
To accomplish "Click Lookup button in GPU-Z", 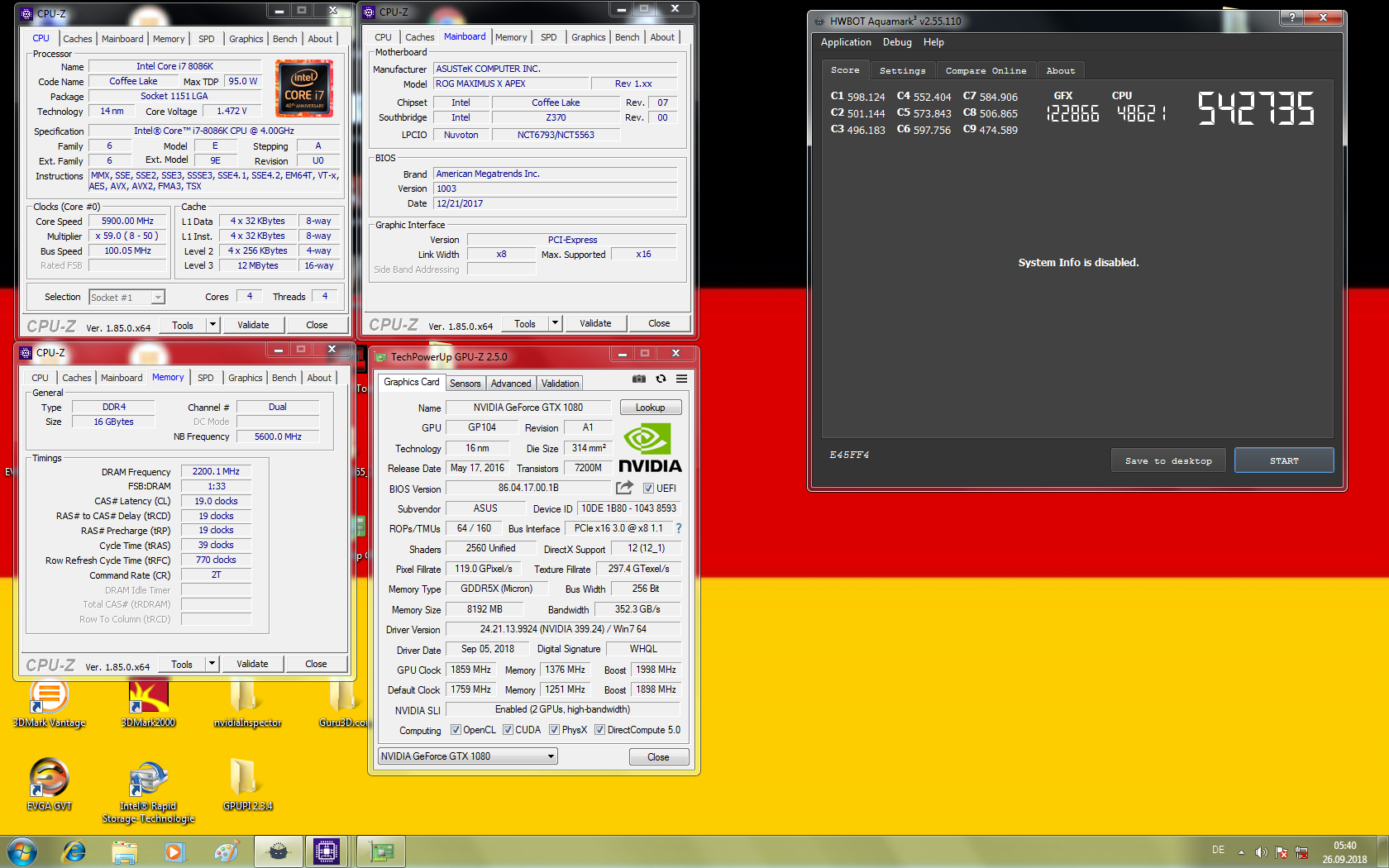I will pyautogui.click(x=650, y=408).
